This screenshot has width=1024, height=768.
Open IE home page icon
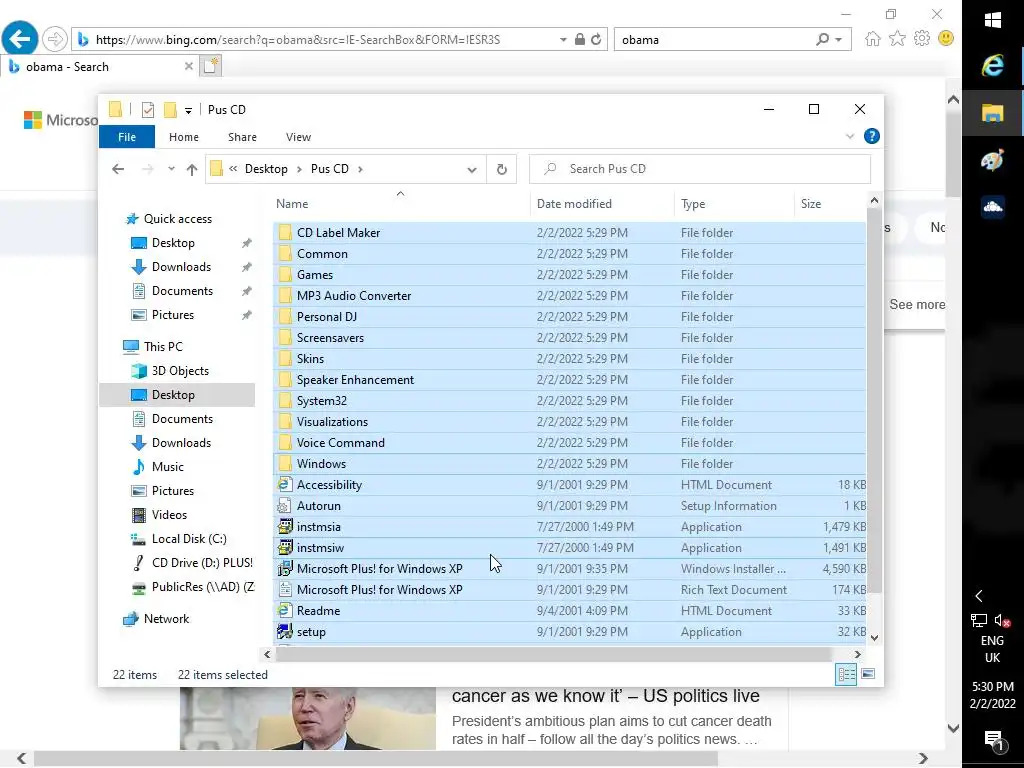(x=872, y=39)
